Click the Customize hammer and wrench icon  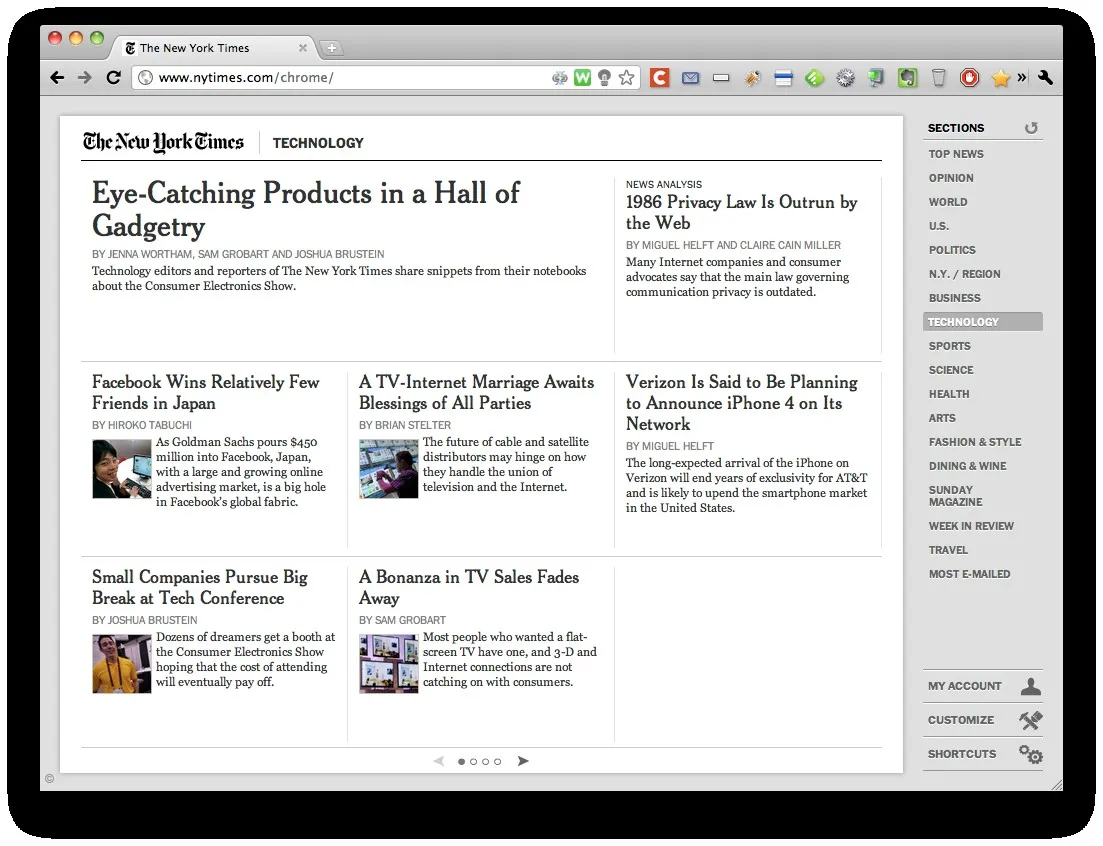pyautogui.click(x=1031, y=719)
